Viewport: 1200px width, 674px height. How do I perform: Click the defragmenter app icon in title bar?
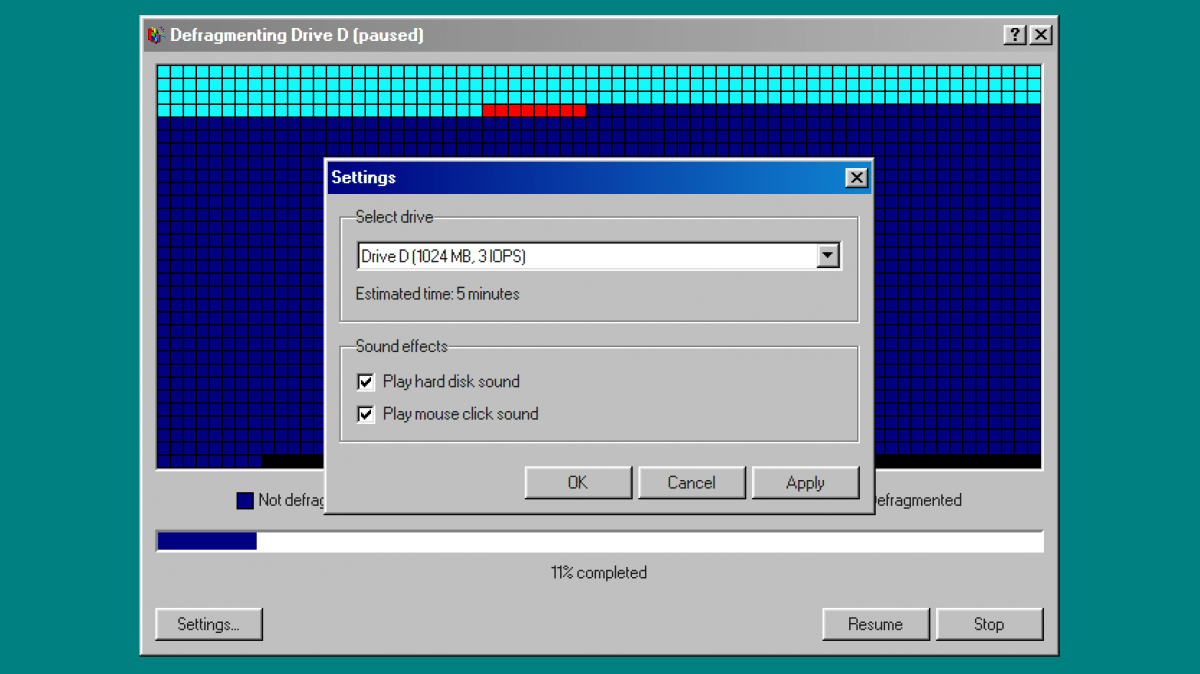[x=156, y=36]
